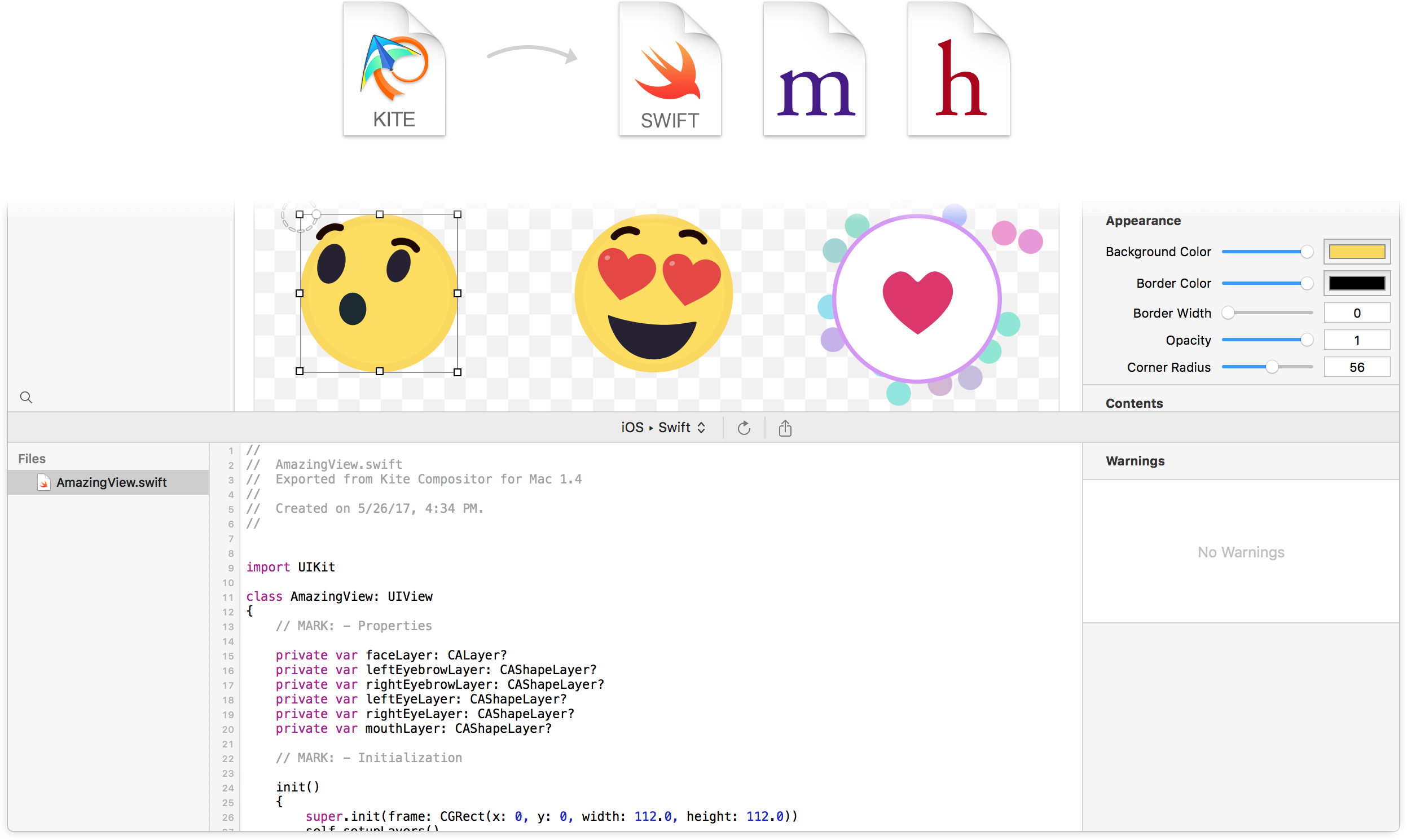Viewport: 1407px width, 840px height.
Task: Click the 'class AmazingView: UIView' line
Action: tap(339, 597)
